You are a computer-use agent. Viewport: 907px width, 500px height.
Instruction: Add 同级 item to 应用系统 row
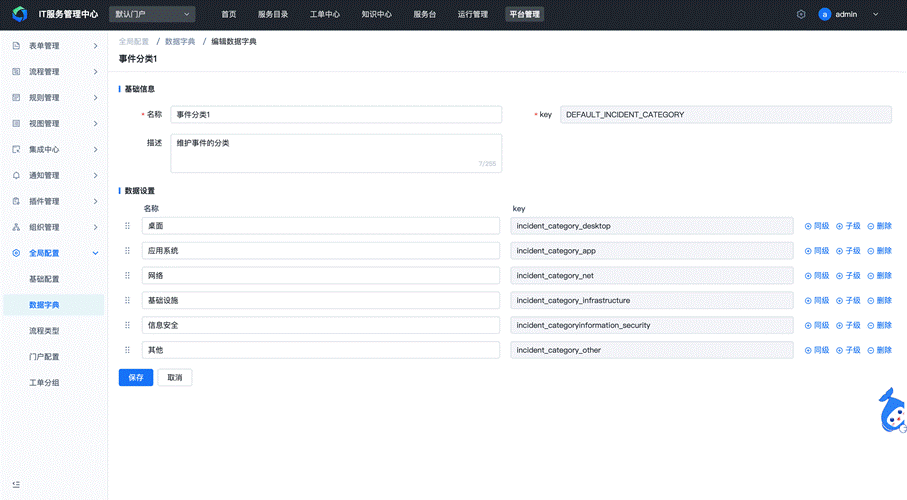(817, 251)
